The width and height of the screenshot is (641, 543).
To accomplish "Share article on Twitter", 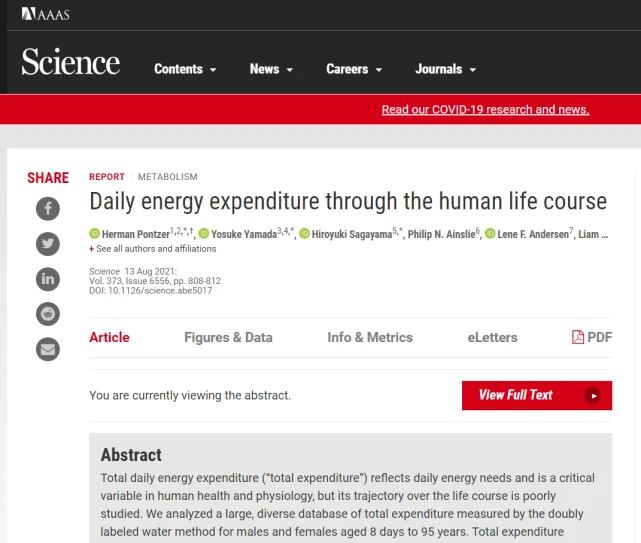I will (48, 243).
